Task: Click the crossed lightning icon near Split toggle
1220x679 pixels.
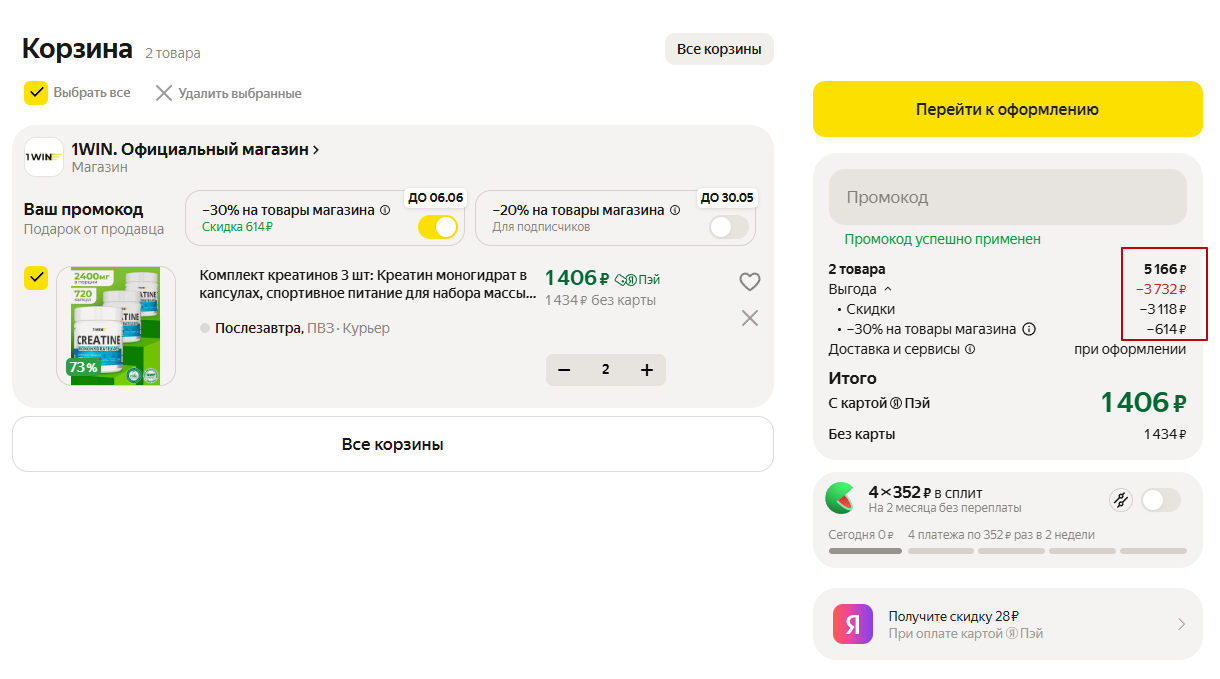Action: pyautogui.click(x=1121, y=500)
